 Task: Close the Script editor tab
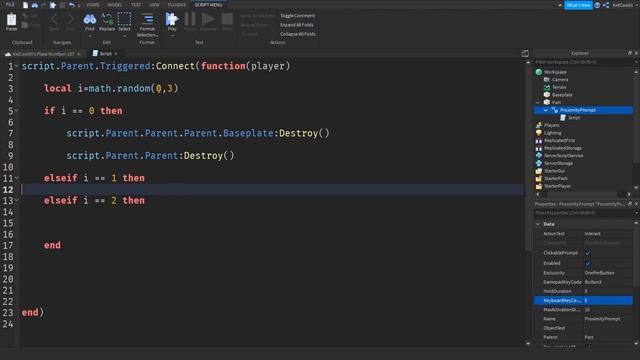click(x=116, y=54)
